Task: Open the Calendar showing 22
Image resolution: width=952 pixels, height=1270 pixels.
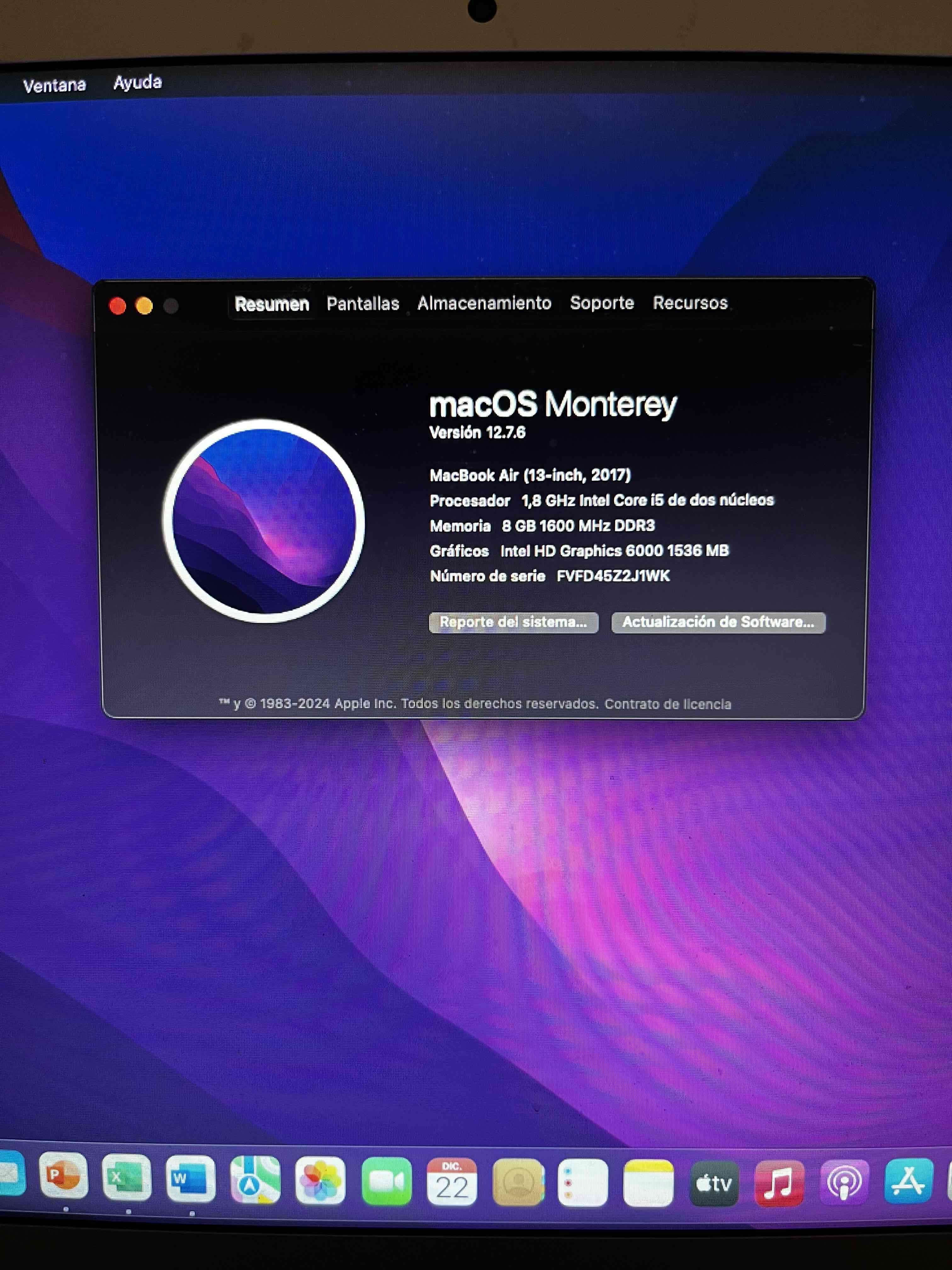Action: (452, 1182)
